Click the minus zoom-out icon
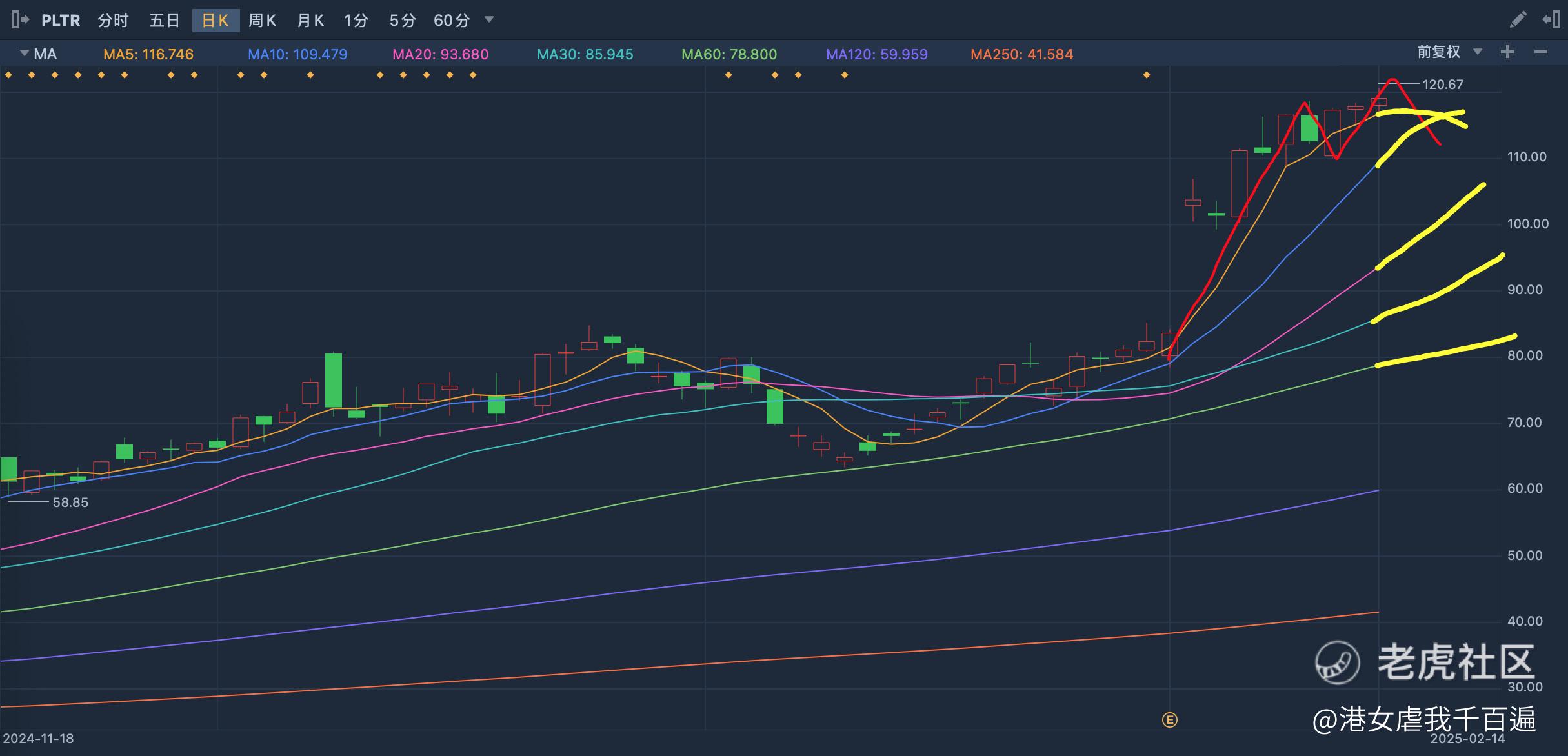This screenshot has width=1568, height=756. (x=1541, y=52)
